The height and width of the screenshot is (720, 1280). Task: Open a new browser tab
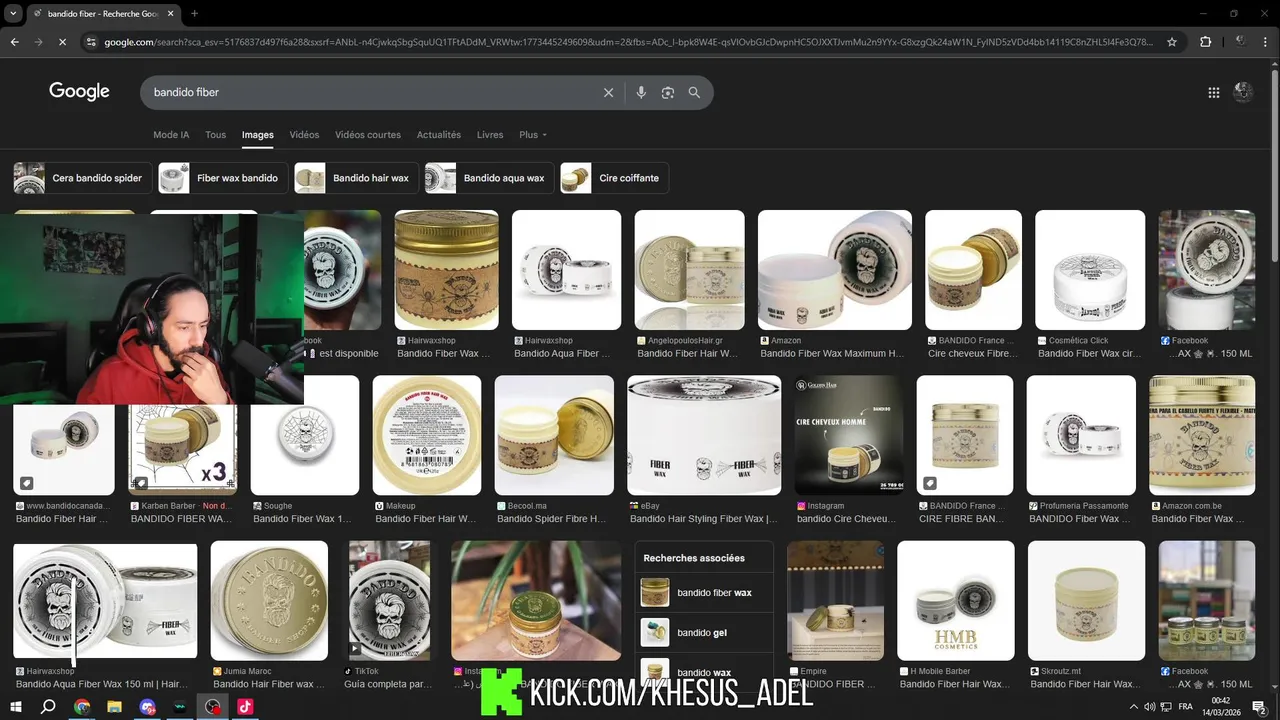point(194,14)
